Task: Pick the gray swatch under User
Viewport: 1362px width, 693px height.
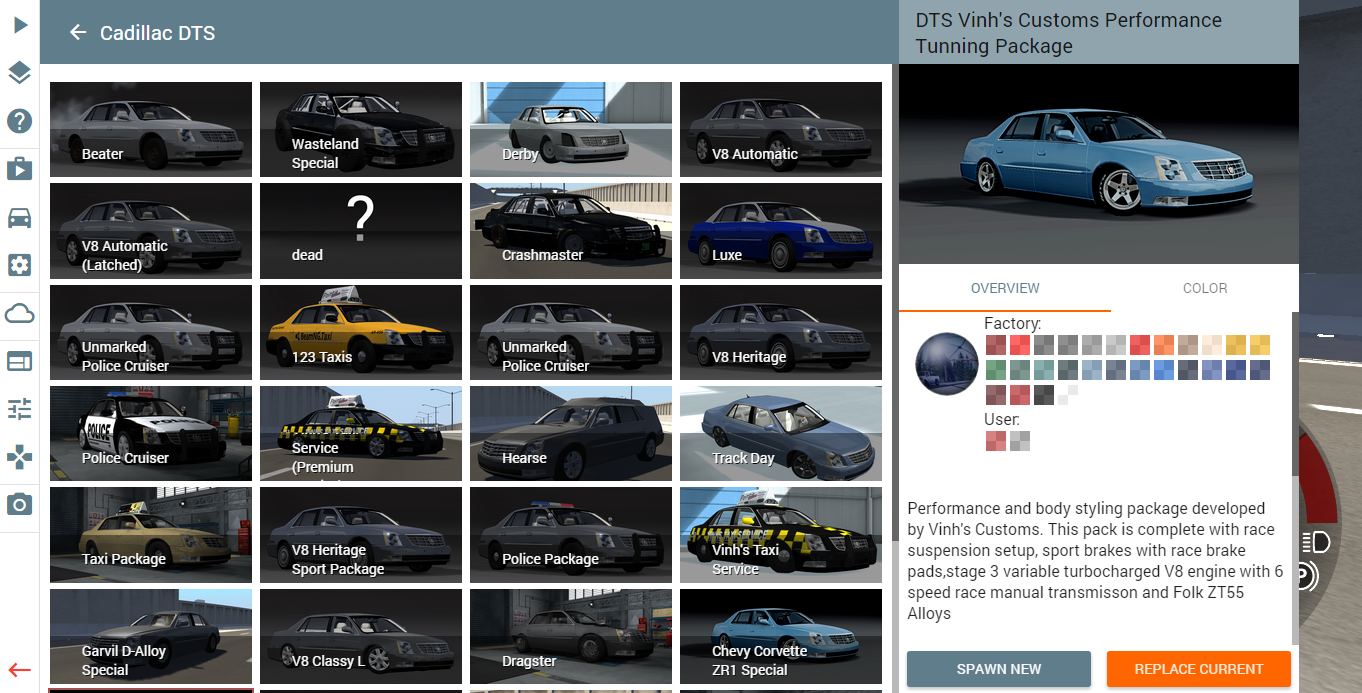Action: 1020,441
